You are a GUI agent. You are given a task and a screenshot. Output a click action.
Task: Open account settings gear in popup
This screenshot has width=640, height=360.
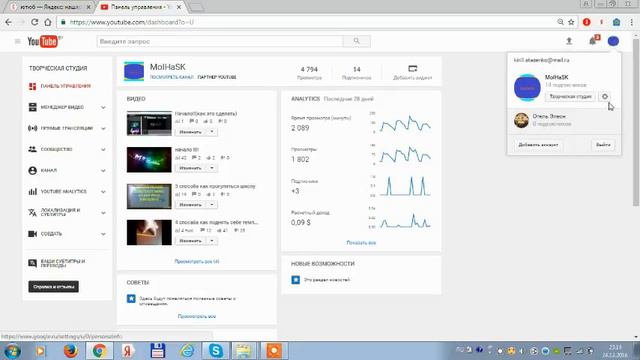(605, 96)
